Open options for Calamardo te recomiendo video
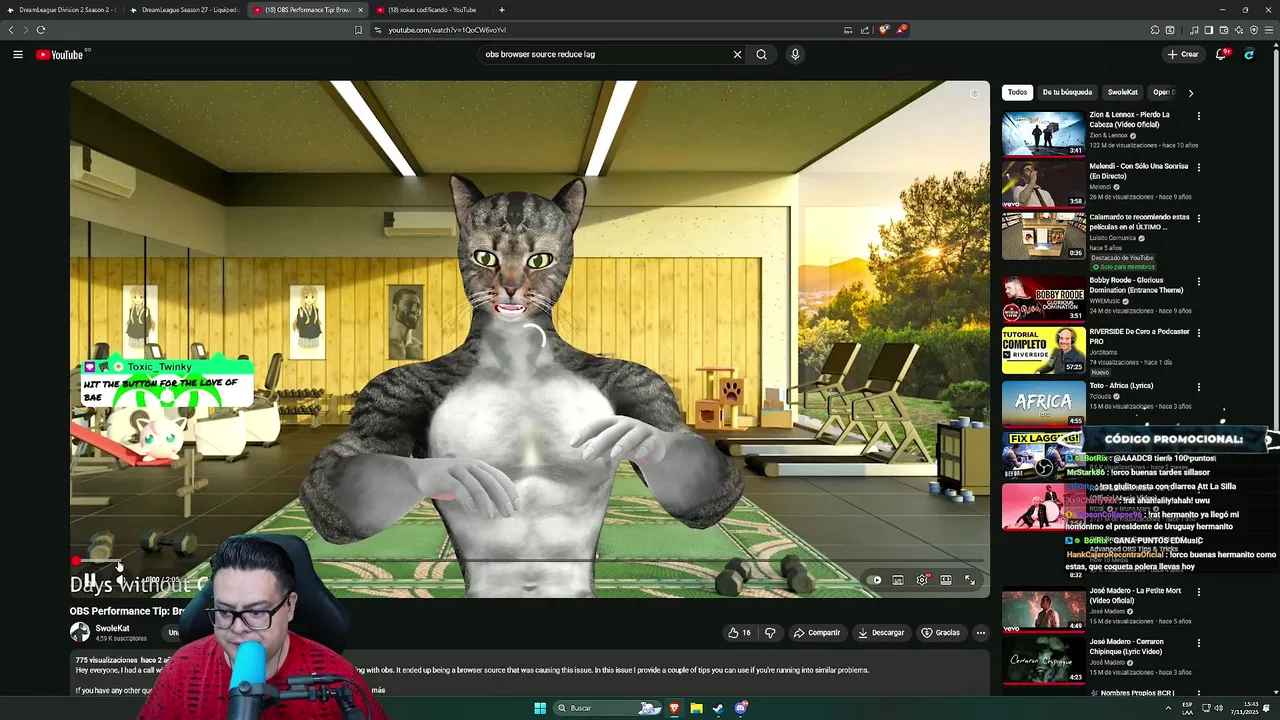Viewport: 1280px width, 720px height. (x=1198, y=218)
